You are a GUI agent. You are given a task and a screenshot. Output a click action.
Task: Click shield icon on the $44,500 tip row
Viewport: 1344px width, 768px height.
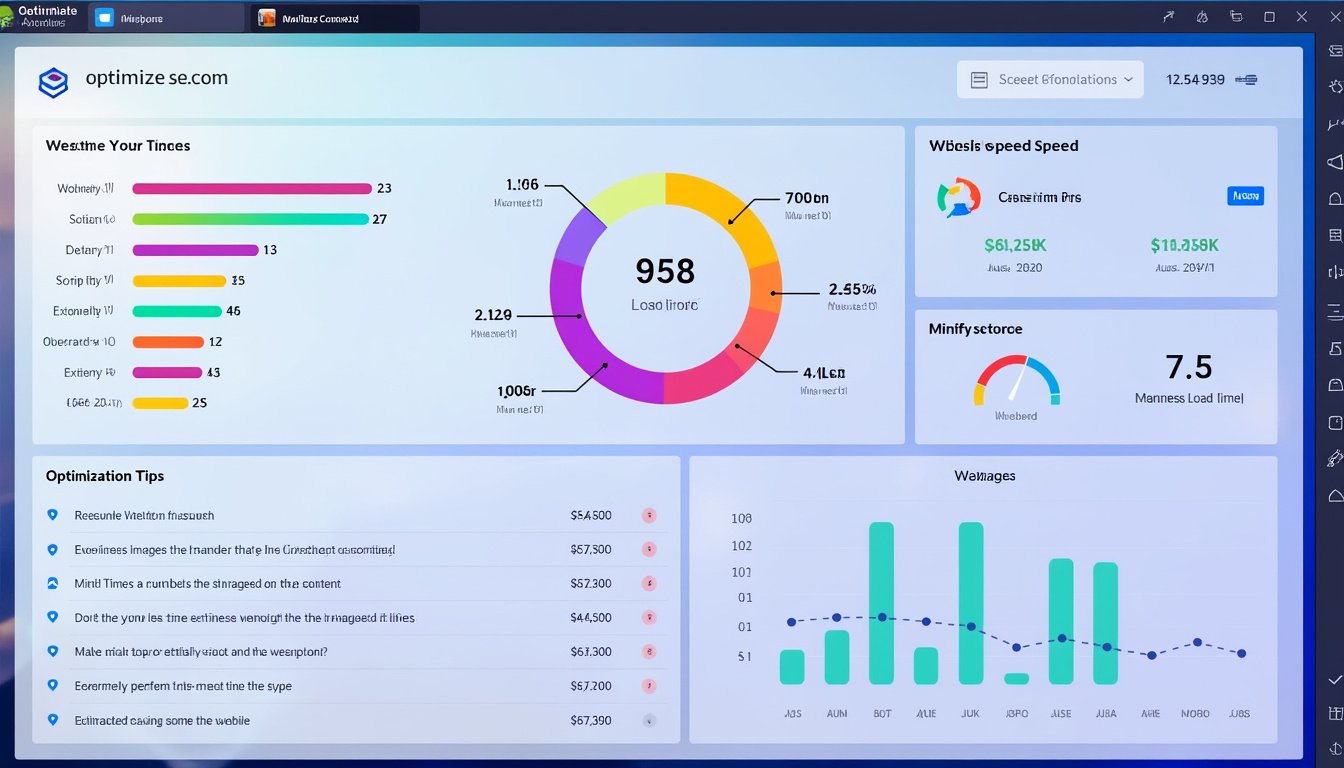coord(53,617)
